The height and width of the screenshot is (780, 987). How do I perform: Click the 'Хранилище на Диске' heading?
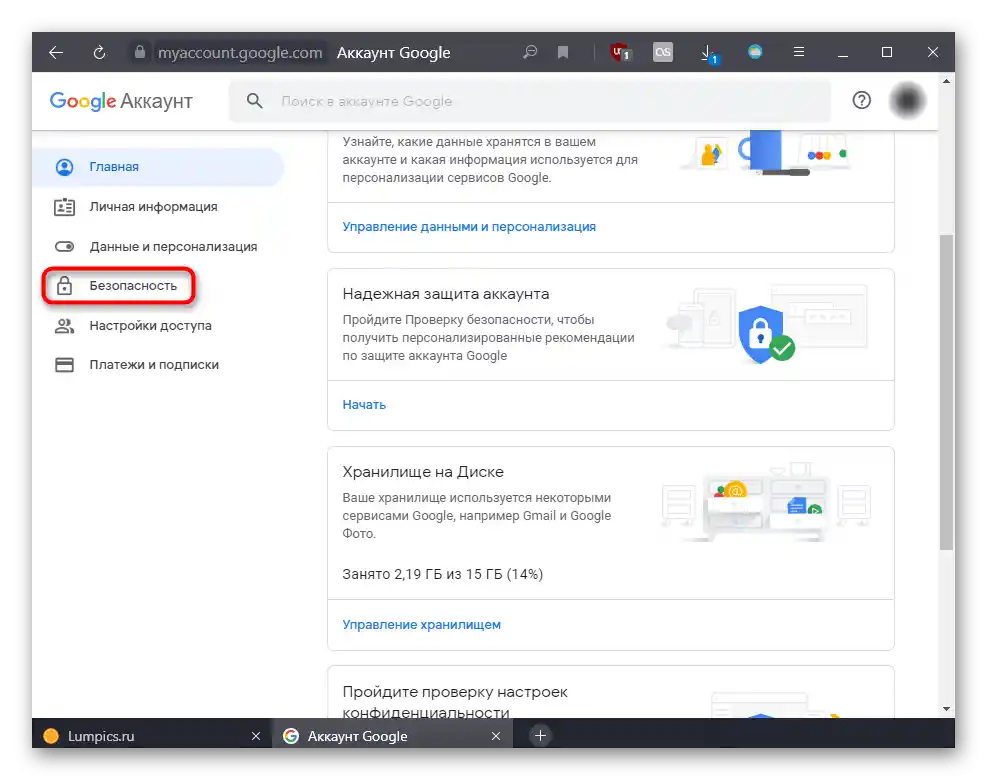click(x=423, y=472)
